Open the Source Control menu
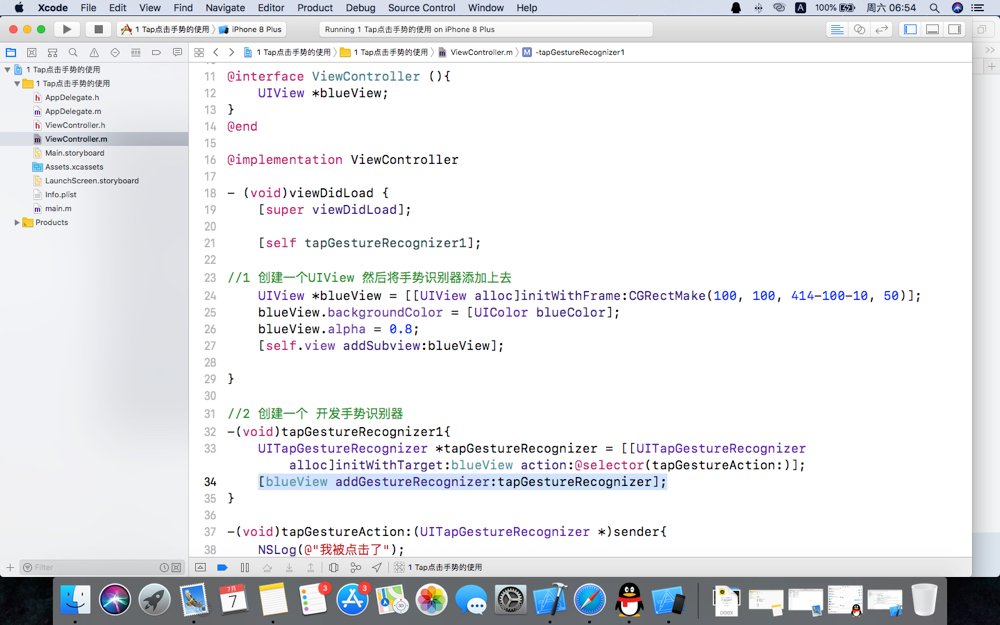Viewport: 1000px width, 625px height. tap(422, 8)
